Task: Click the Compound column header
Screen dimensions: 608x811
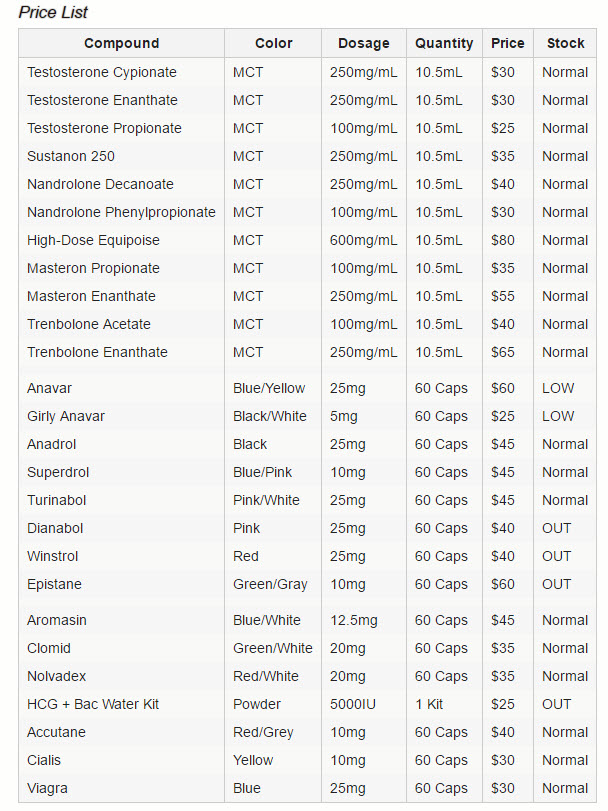Action: (121, 43)
